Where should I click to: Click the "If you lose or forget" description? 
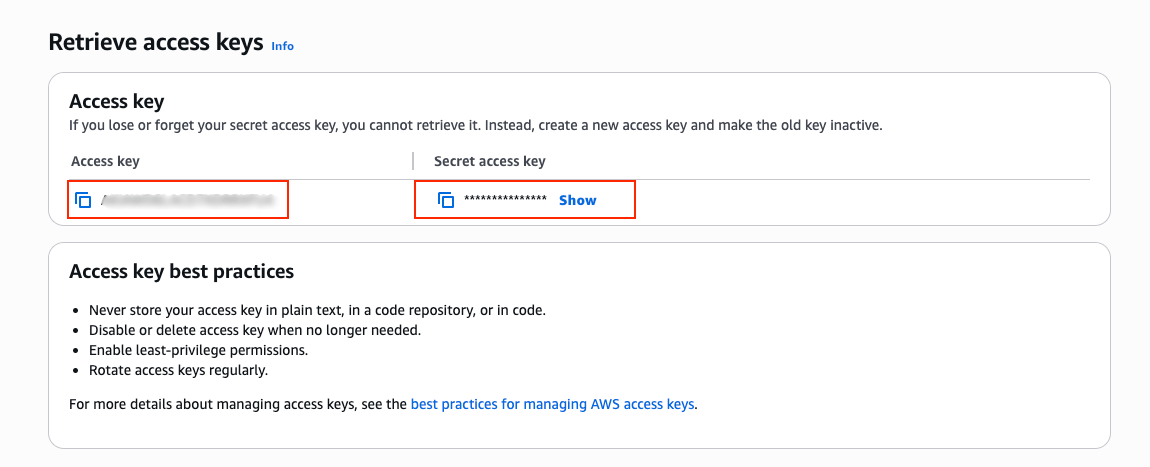(x=475, y=126)
